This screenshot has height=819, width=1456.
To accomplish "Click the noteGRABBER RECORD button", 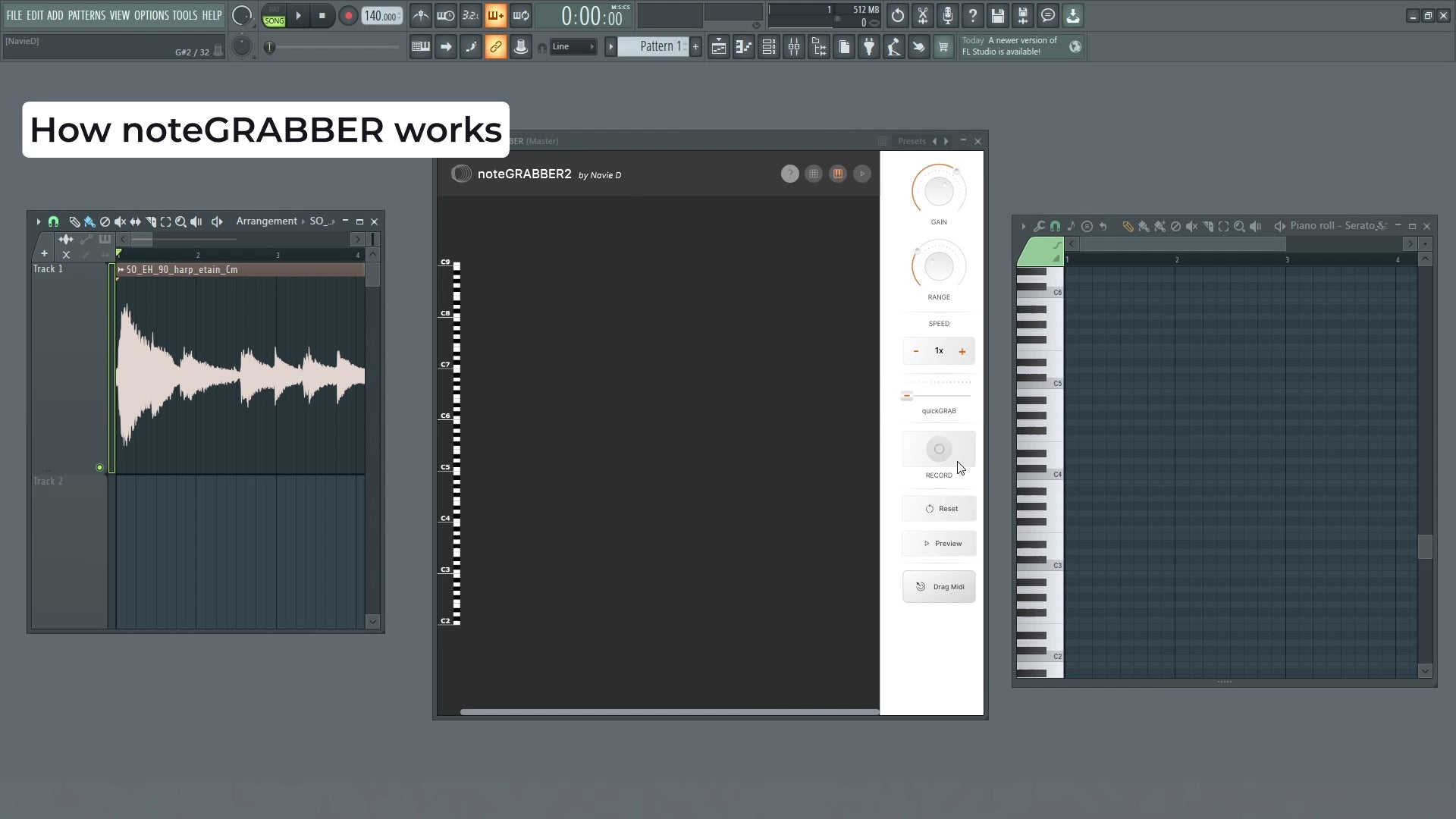I will (x=939, y=449).
